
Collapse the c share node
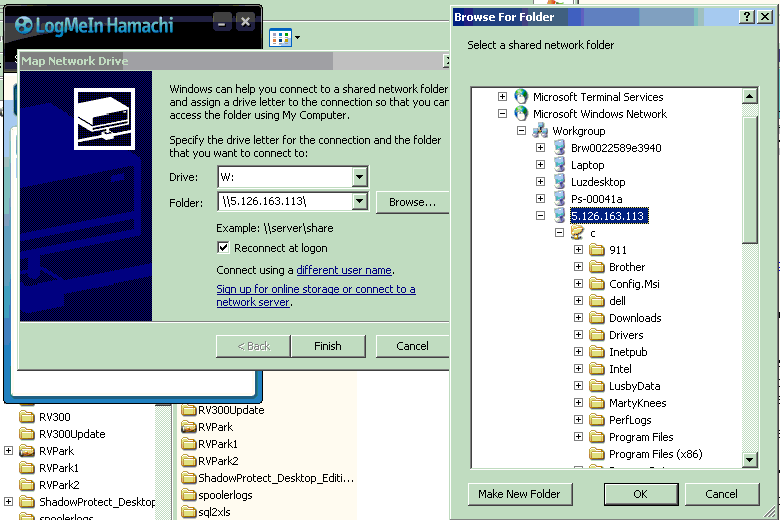(x=559, y=232)
